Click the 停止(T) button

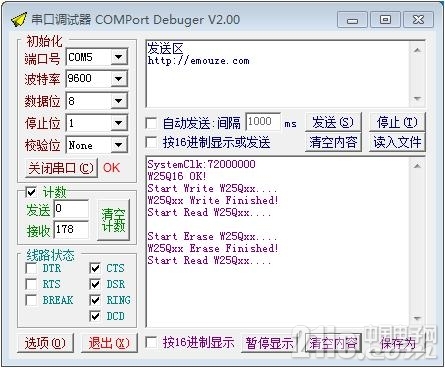[397, 123]
